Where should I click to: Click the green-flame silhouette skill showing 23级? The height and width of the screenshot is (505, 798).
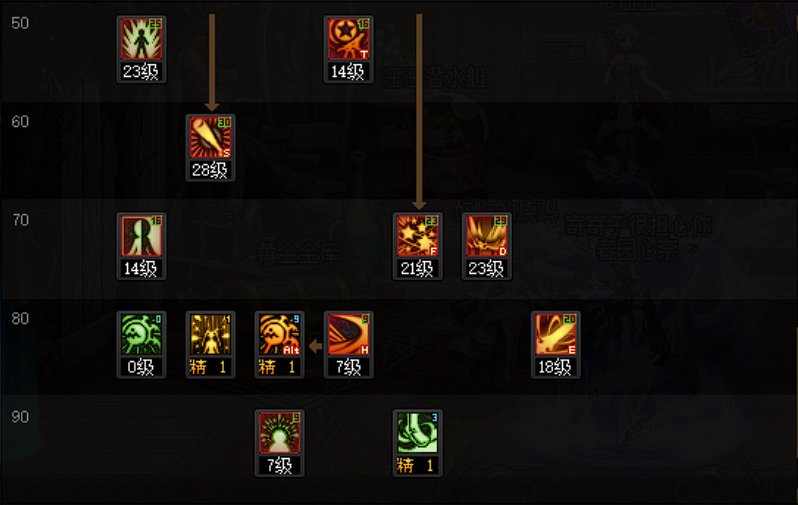pos(141,39)
